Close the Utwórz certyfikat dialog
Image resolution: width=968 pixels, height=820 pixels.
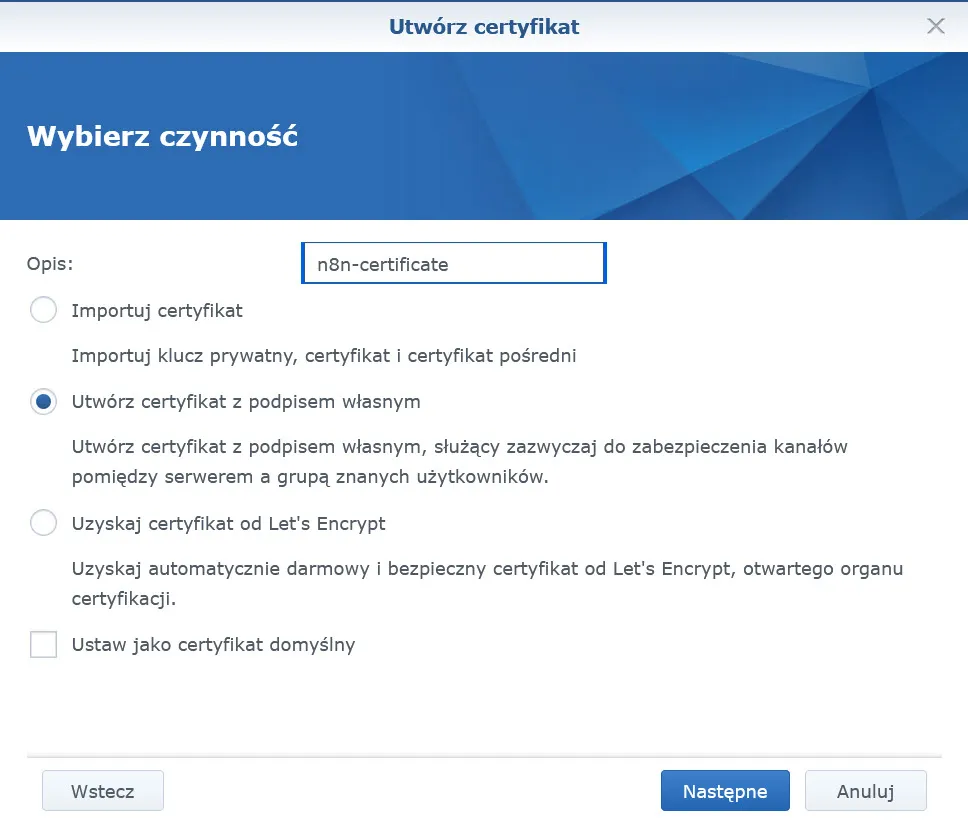935,26
